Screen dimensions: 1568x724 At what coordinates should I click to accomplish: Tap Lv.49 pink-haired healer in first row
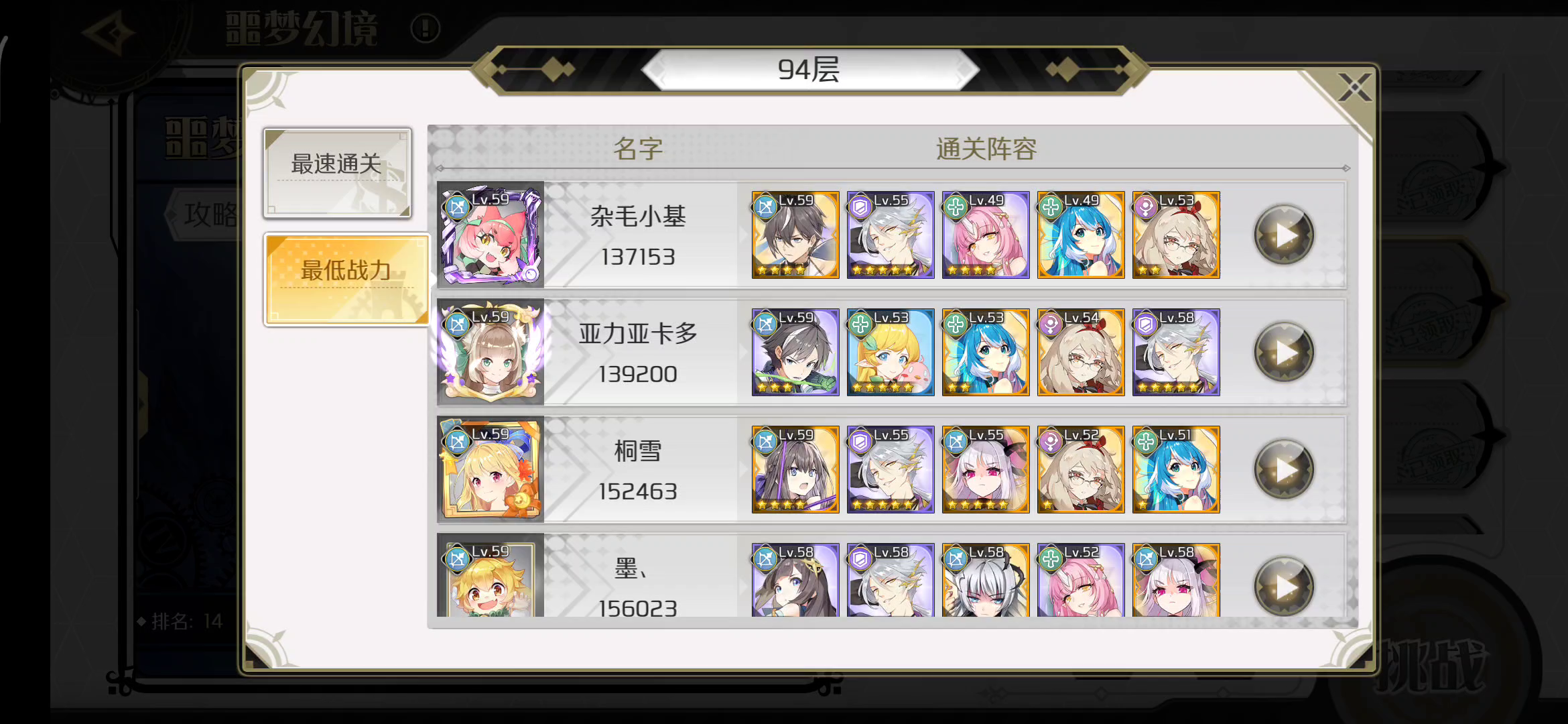(985, 235)
